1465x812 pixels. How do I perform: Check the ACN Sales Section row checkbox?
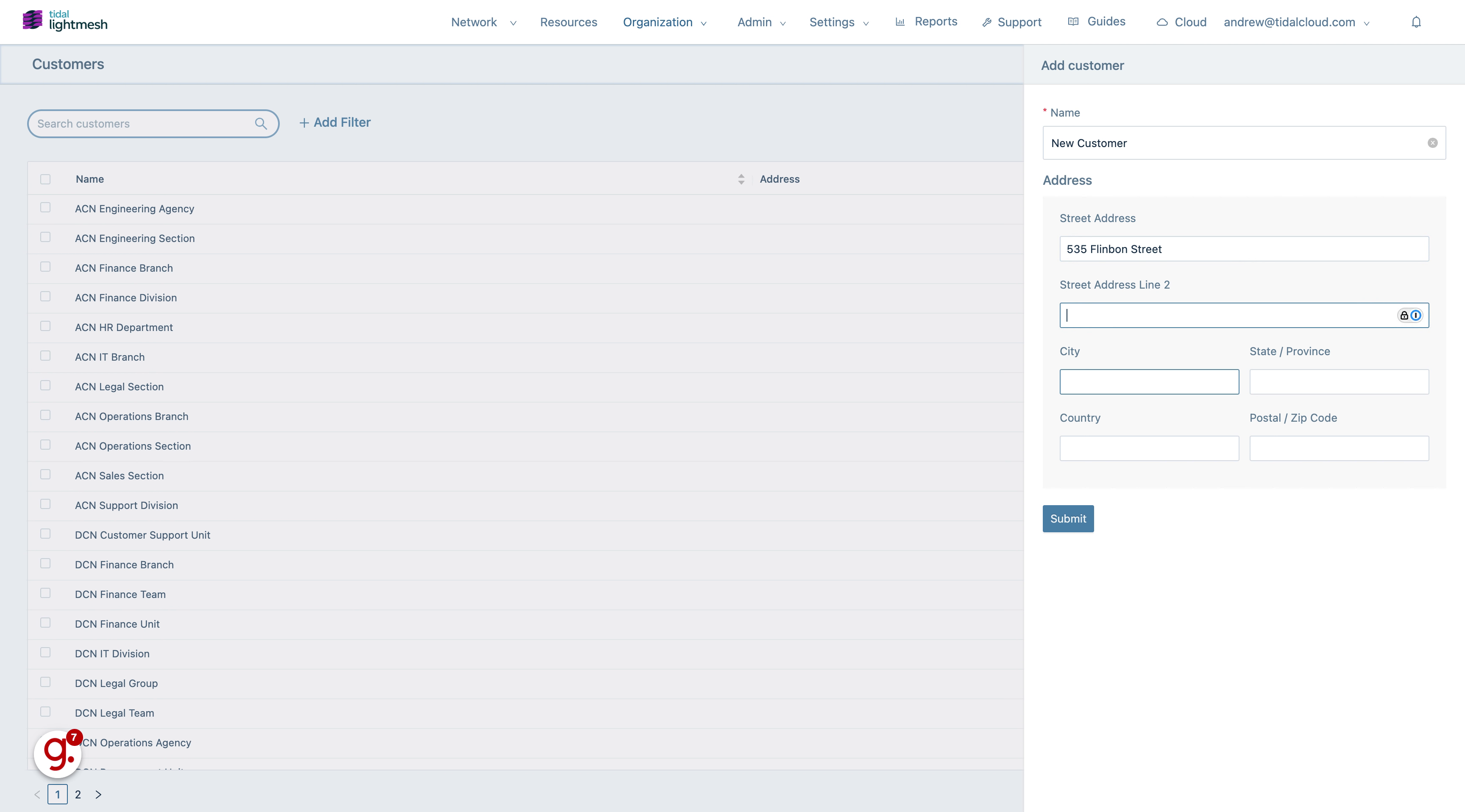45,474
